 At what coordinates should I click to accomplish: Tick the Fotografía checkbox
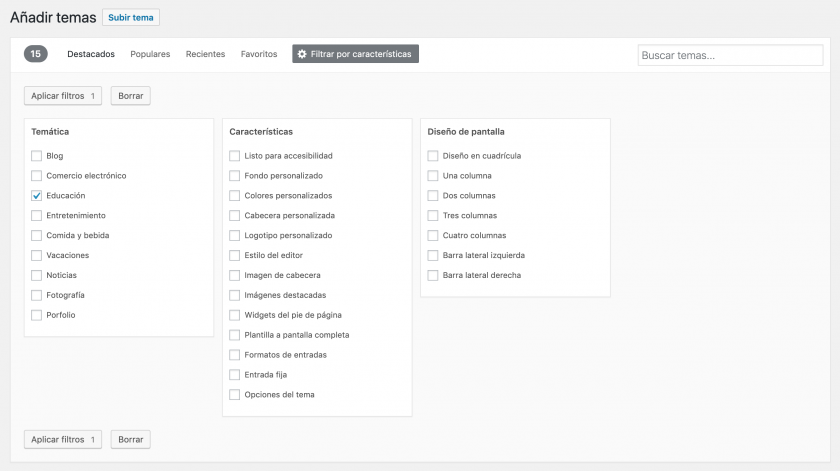37,295
